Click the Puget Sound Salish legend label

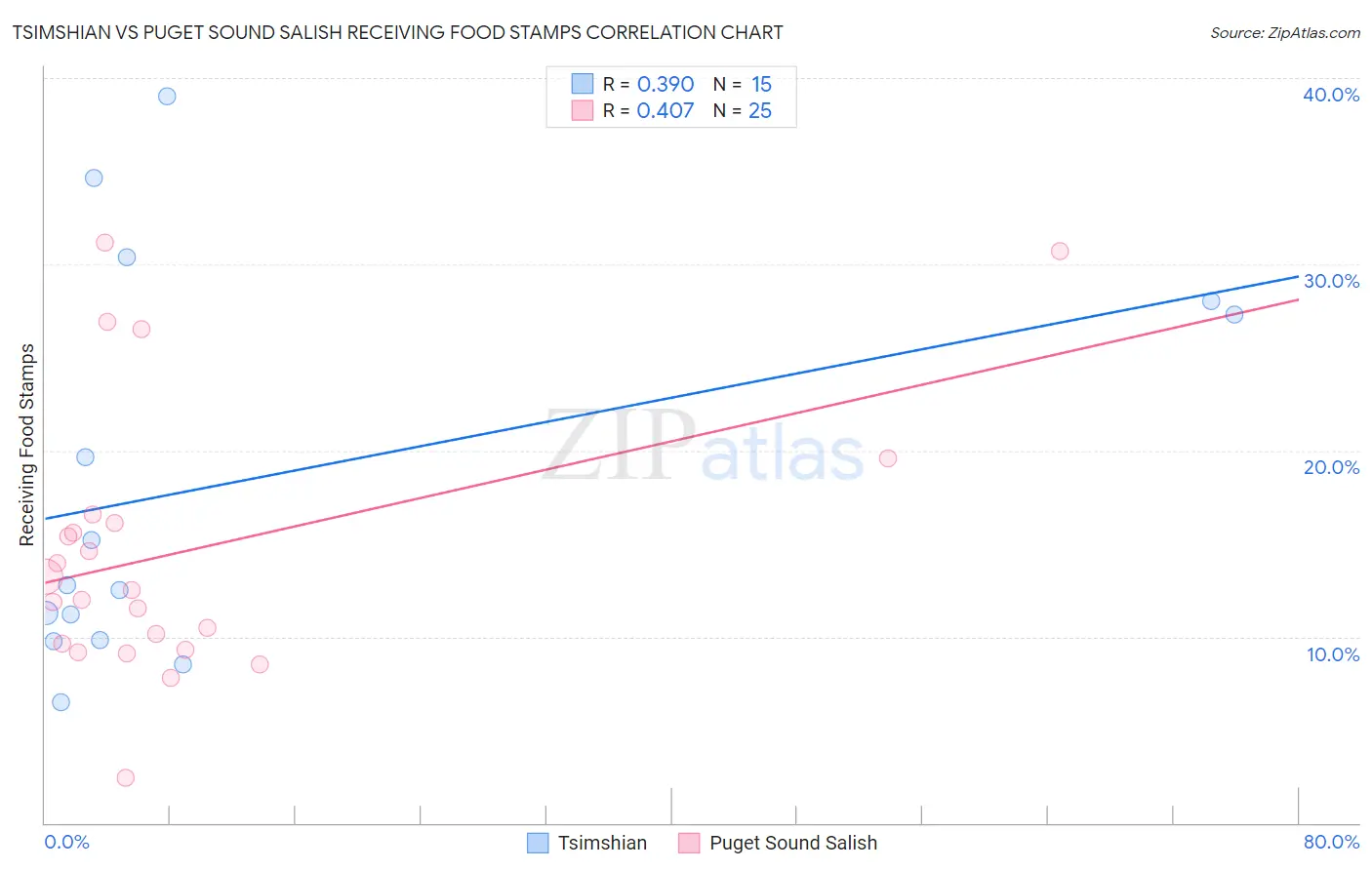click(793, 843)
